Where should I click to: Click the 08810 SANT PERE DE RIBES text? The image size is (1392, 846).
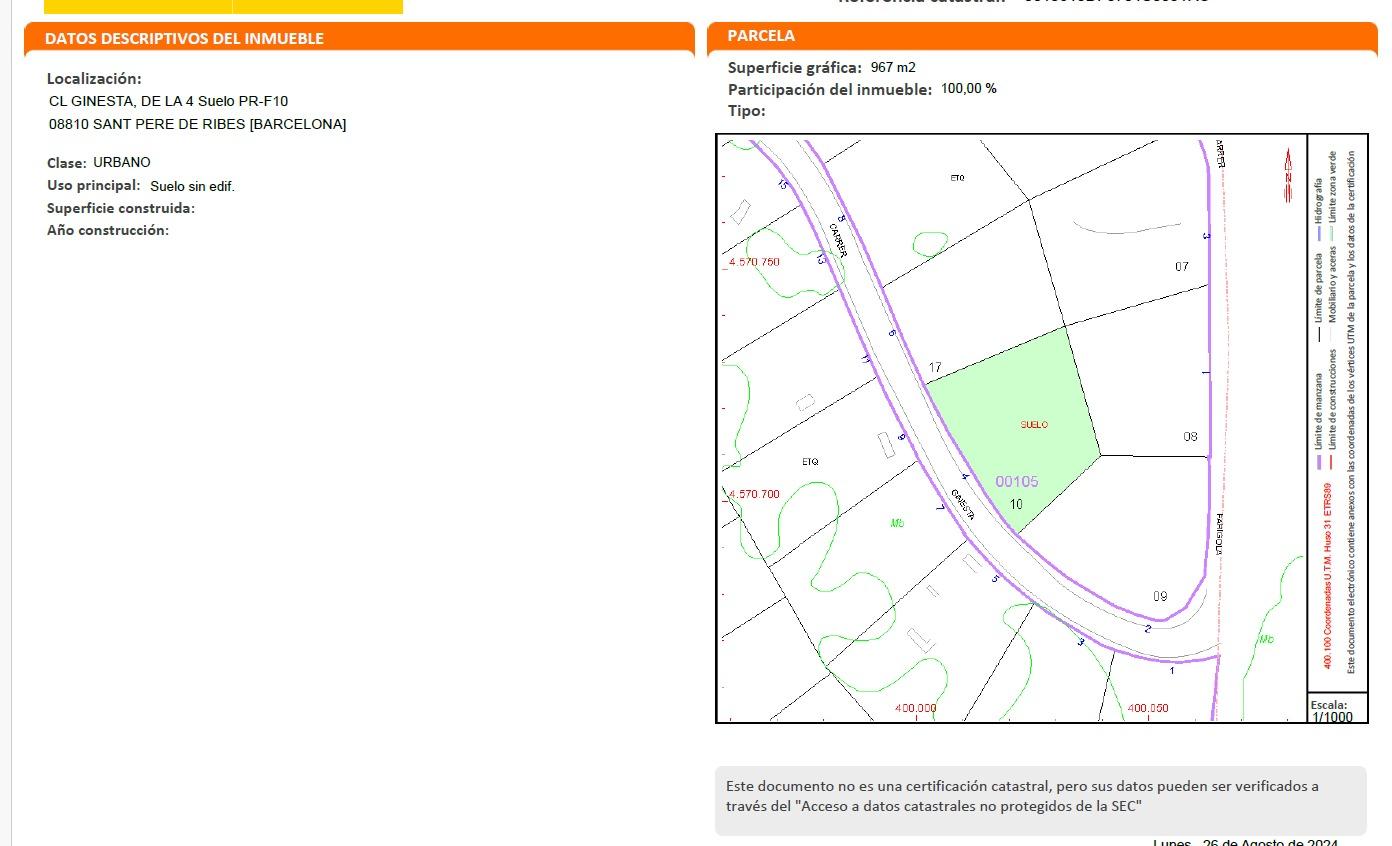[x=197, y=124]
